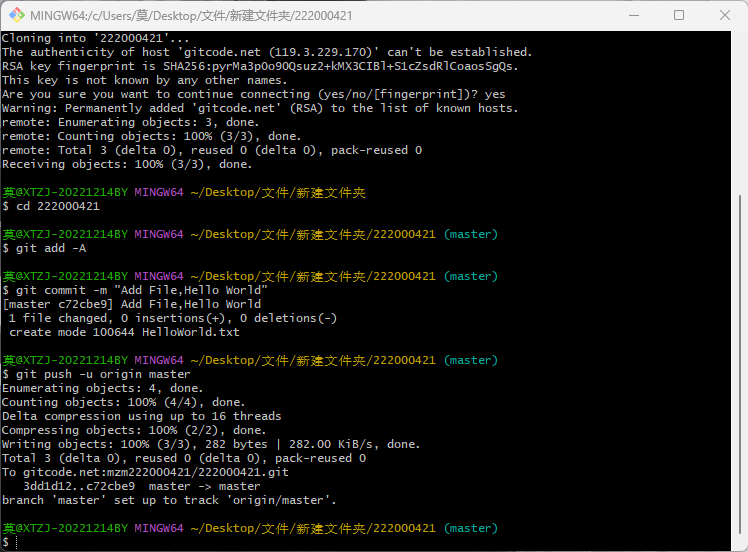Image resolution: width=748 pixels, height=552 pixels.
Task: Click "branch 'master' set up to track" line
Action: pos(169,500)
